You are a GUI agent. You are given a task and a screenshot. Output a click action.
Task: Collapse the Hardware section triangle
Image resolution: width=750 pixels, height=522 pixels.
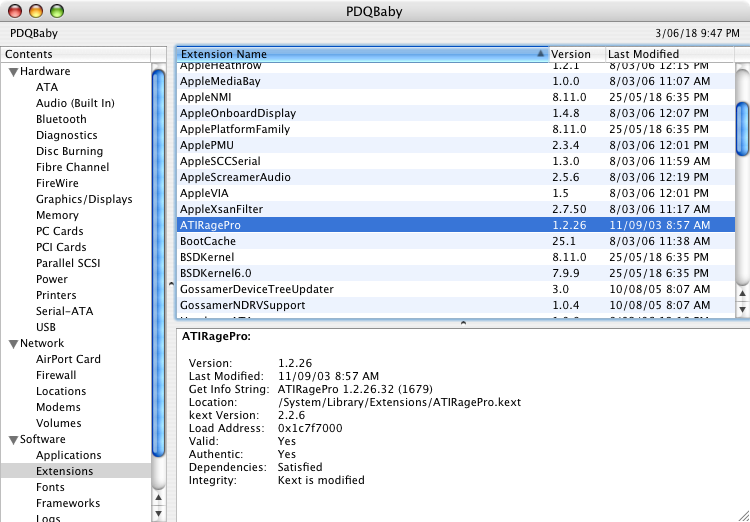(x=13, y=72)
